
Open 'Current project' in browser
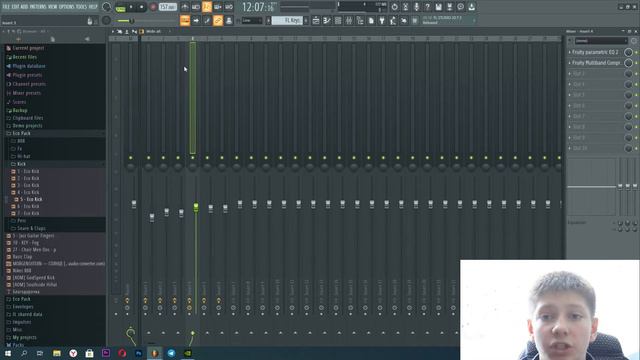[28, 48]
